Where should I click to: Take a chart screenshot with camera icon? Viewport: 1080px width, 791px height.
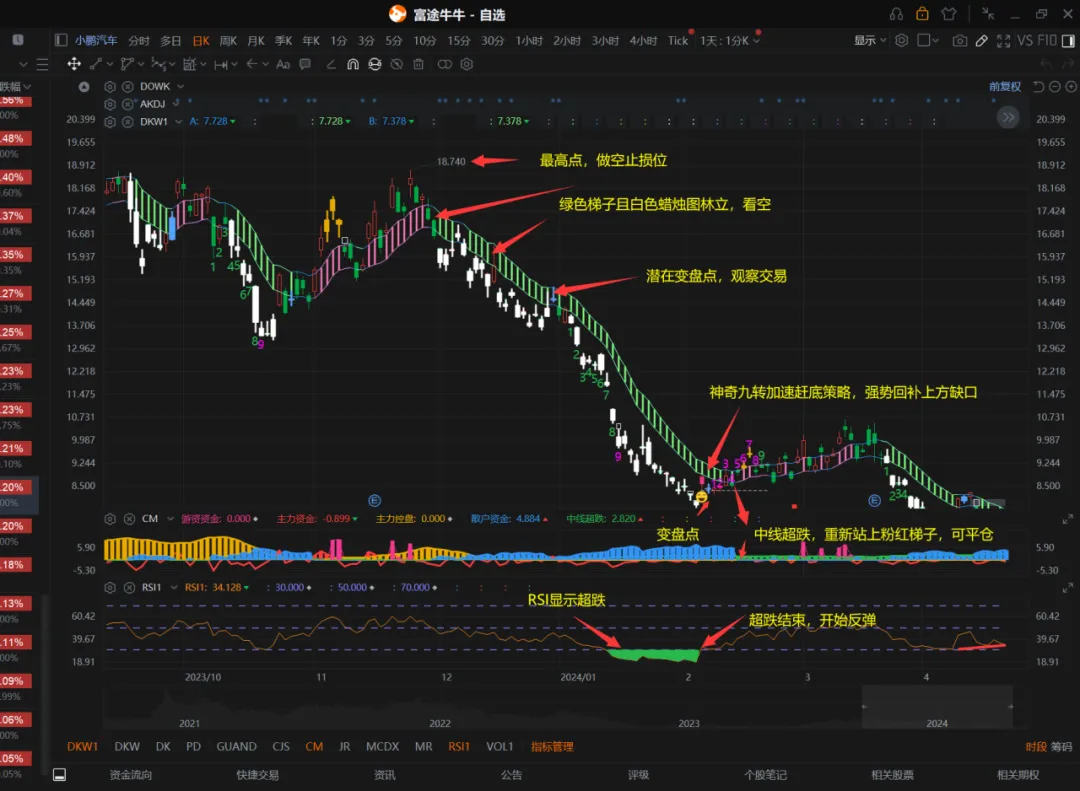pos(959,41)
